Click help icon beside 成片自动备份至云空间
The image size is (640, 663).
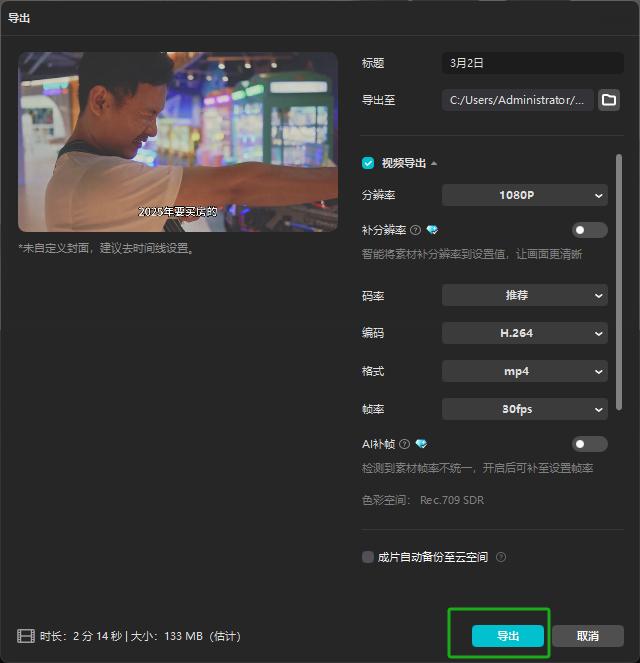click(x=501, y=557)
